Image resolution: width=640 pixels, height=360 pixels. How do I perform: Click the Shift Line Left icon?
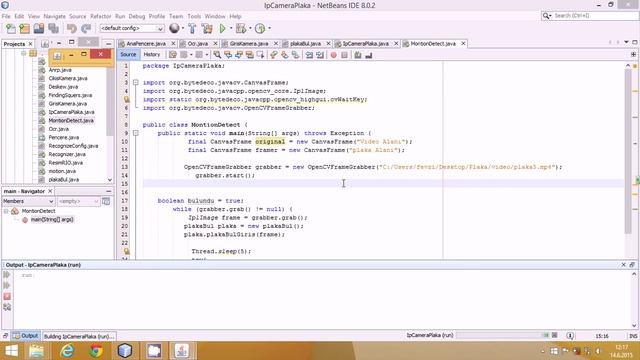[309, 55]
